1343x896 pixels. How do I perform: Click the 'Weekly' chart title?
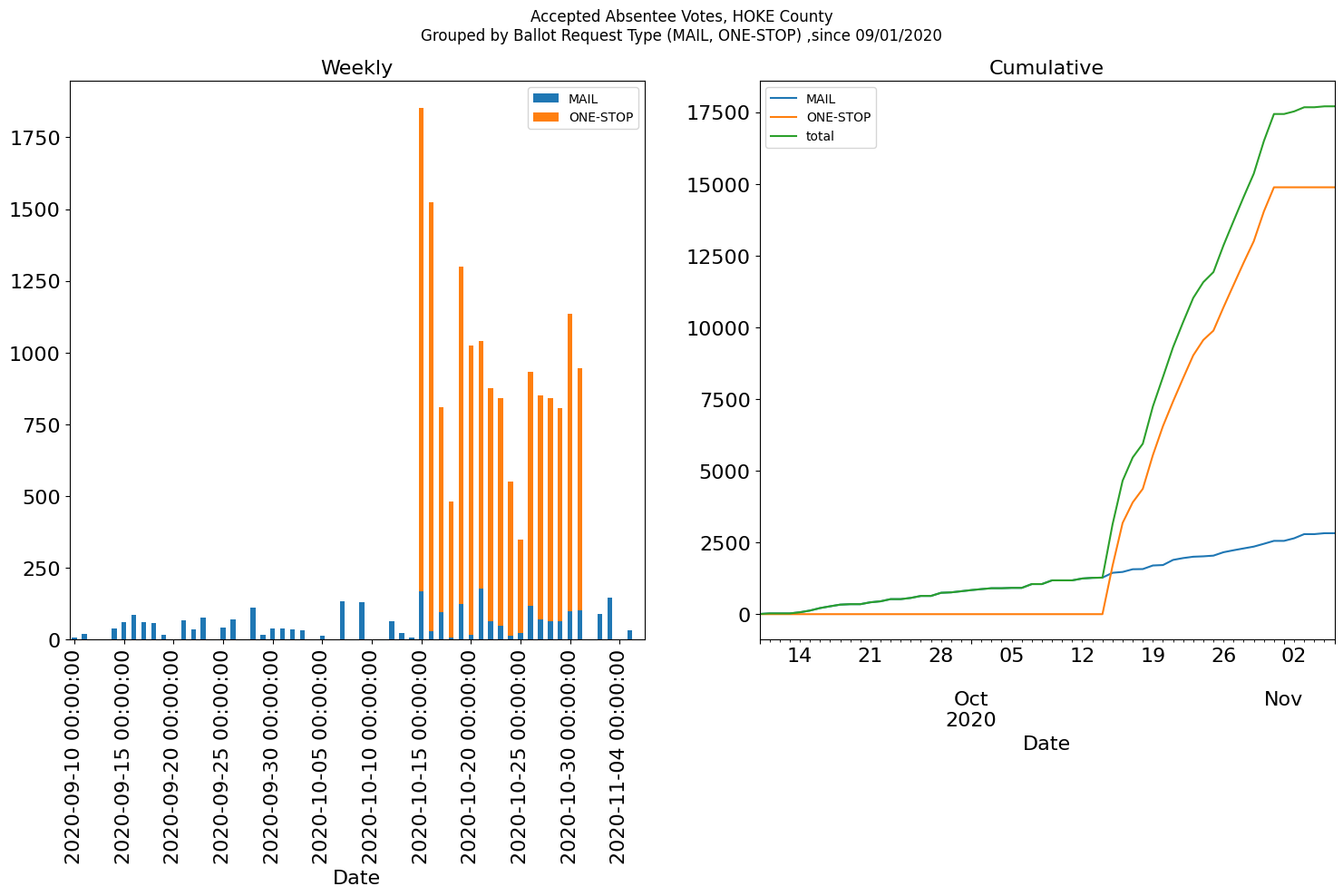pyautogui.click(x=356, y=68)
